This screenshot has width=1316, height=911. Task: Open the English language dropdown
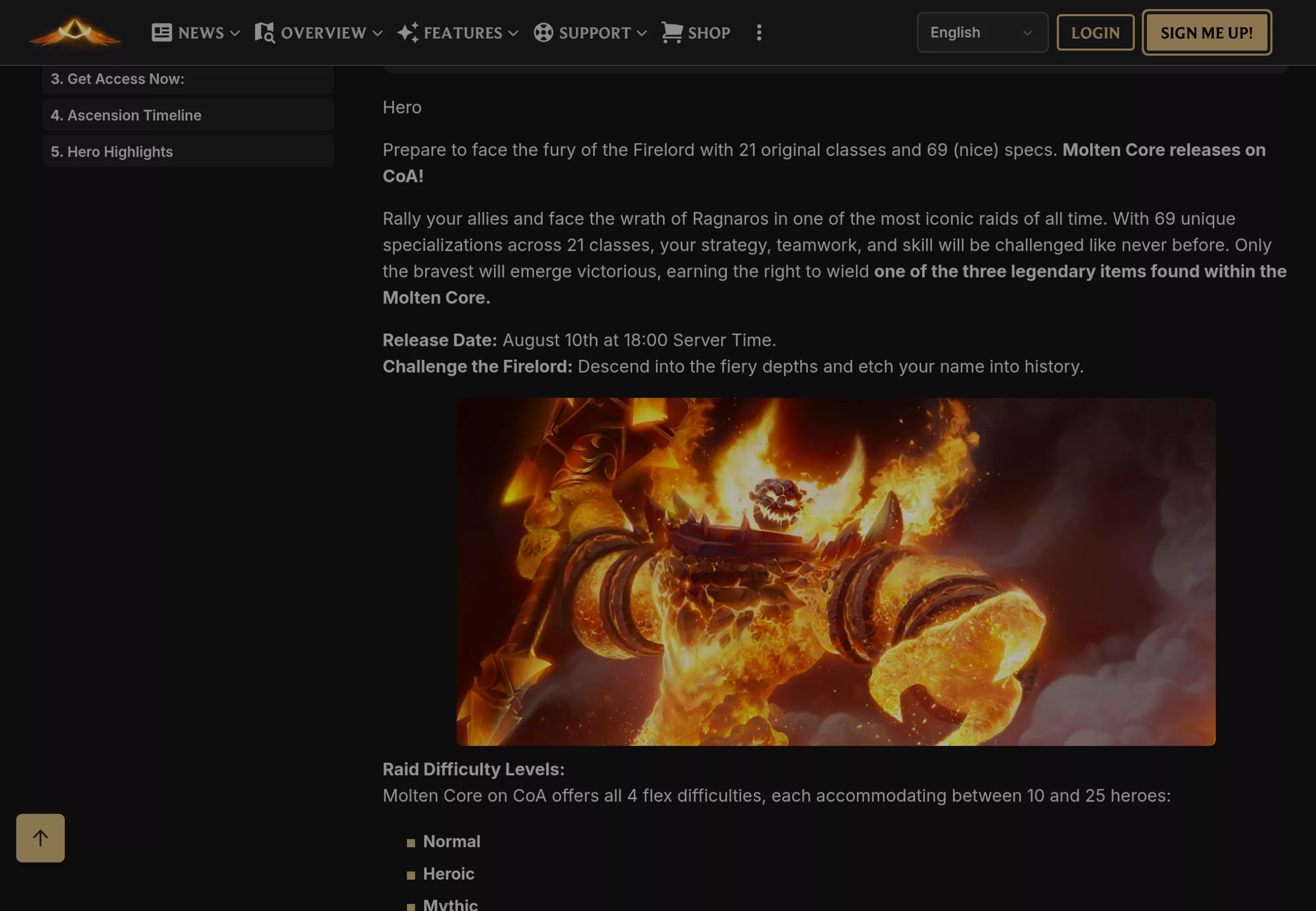point(982,32)
